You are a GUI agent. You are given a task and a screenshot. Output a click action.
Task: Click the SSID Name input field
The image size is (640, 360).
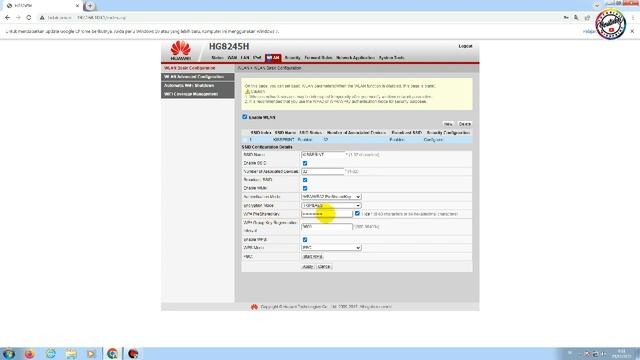coord(323,155)
